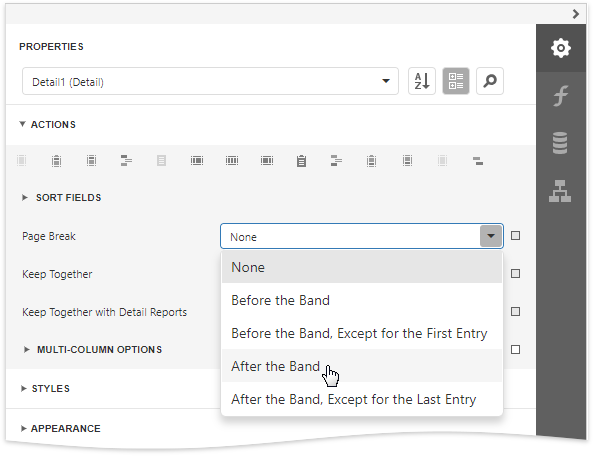
Task: Open the Properties gear tab in sidebar
Action: (x=560, y=48)
